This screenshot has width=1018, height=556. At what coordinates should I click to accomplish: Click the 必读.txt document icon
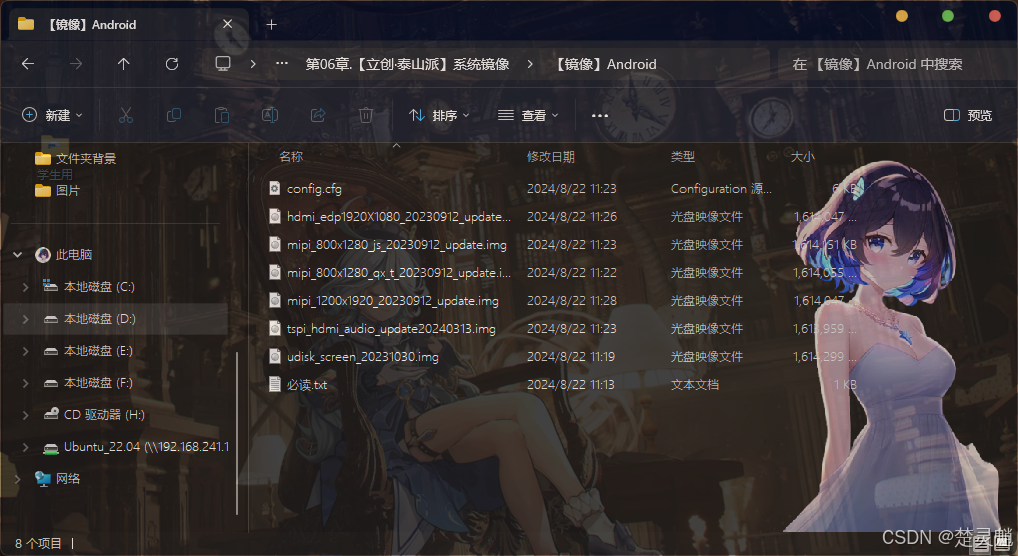(x=275, y=385)
